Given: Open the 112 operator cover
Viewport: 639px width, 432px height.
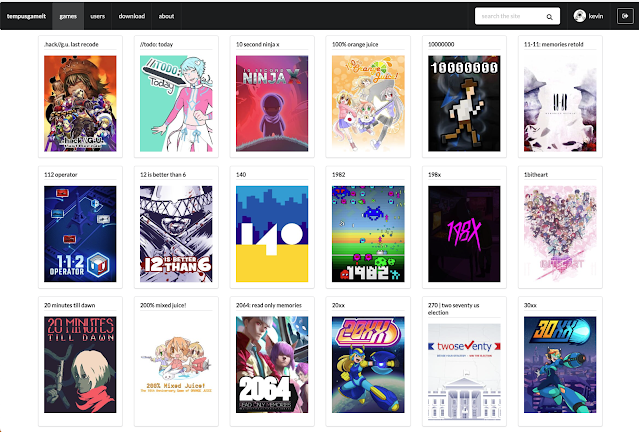Looking at the screenshot, I should 80,234.
